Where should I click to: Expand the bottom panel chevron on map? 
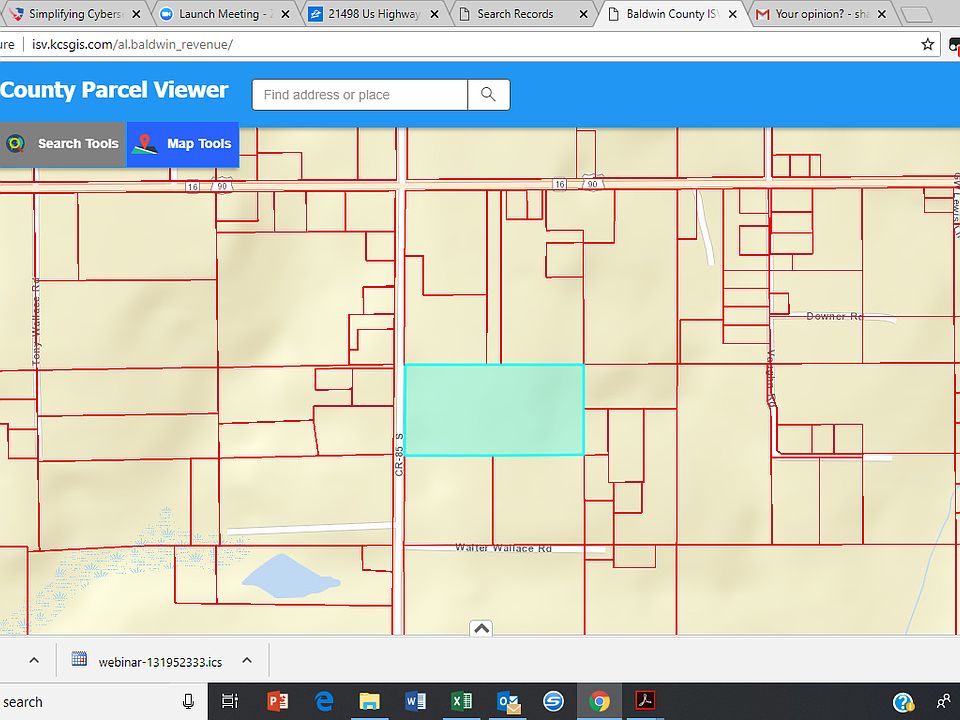click(481, 628)
